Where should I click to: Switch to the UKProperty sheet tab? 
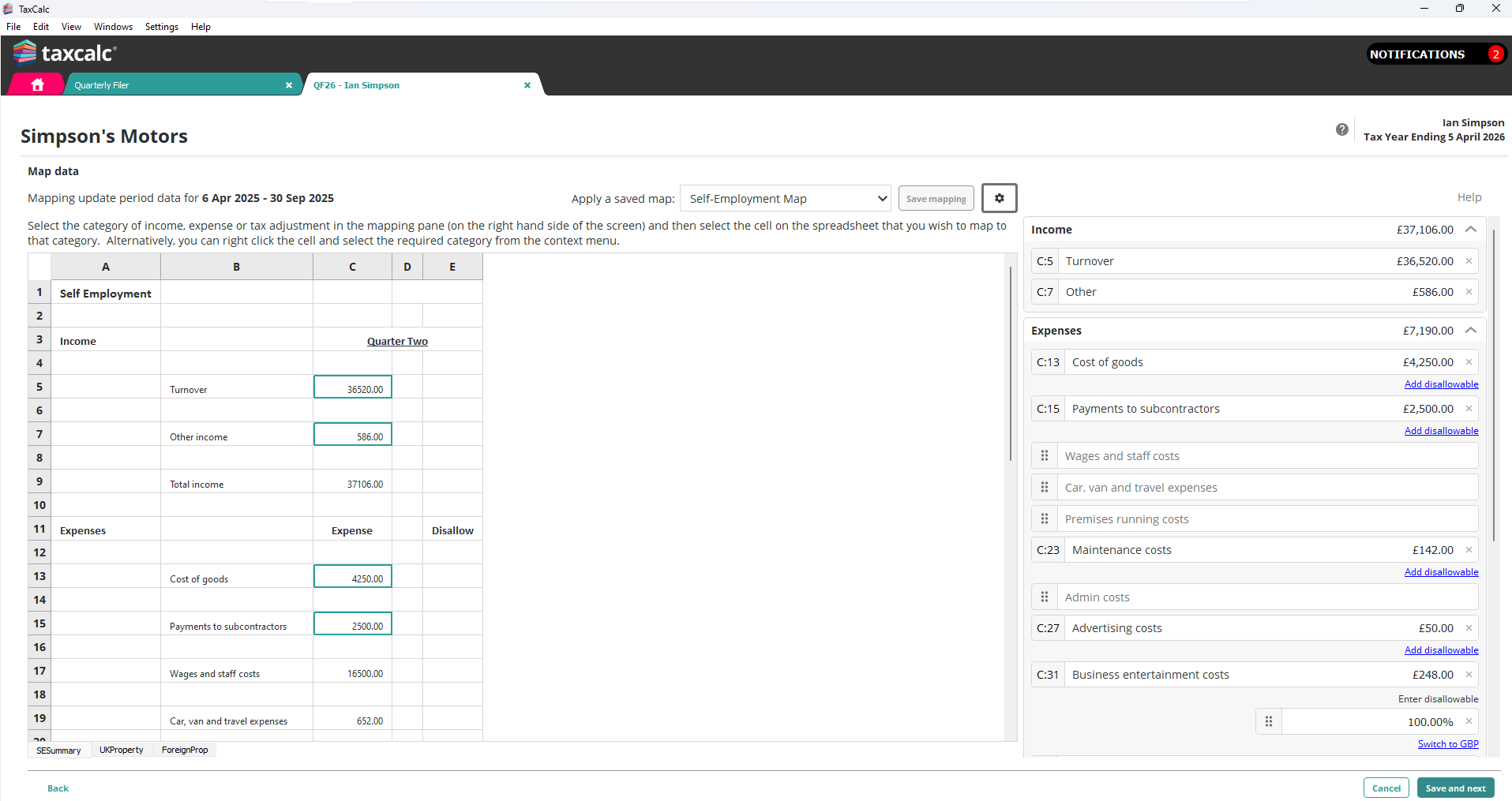pyautogui.click(x=122, y=750)
